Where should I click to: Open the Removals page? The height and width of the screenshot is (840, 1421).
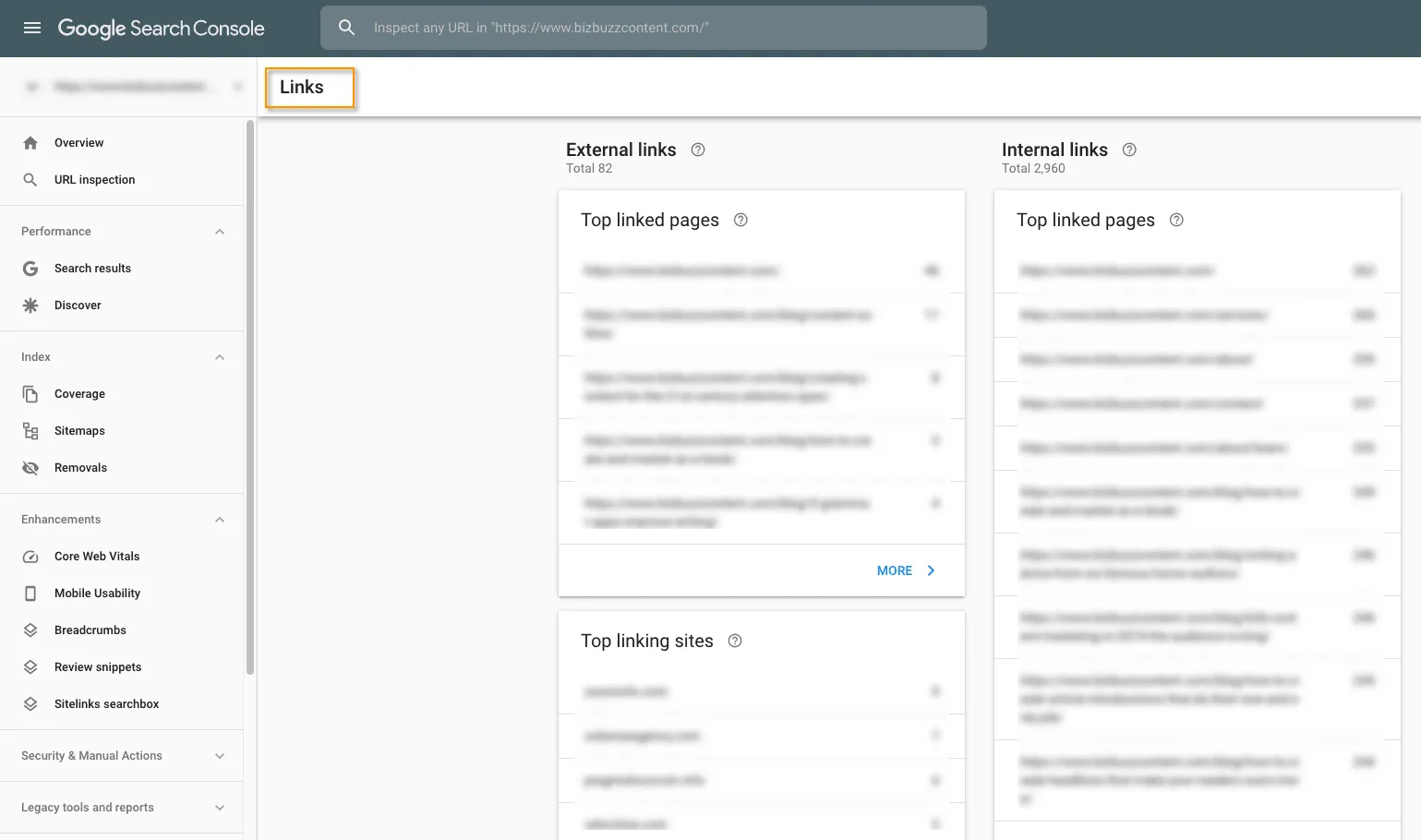[x=80, y=468]
